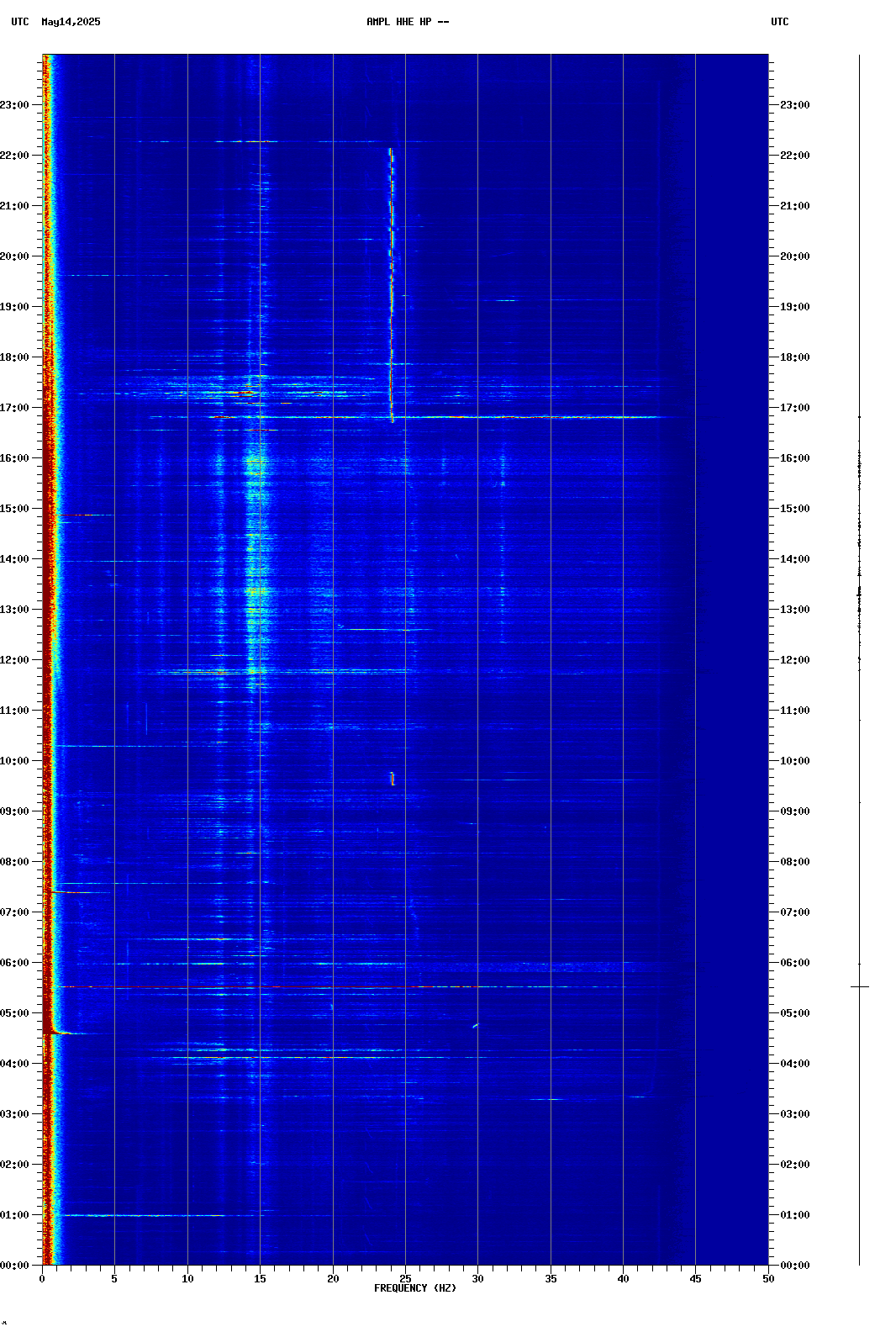
Task: Click the 35 frequency axis tick label
Action: (551, 1278)
